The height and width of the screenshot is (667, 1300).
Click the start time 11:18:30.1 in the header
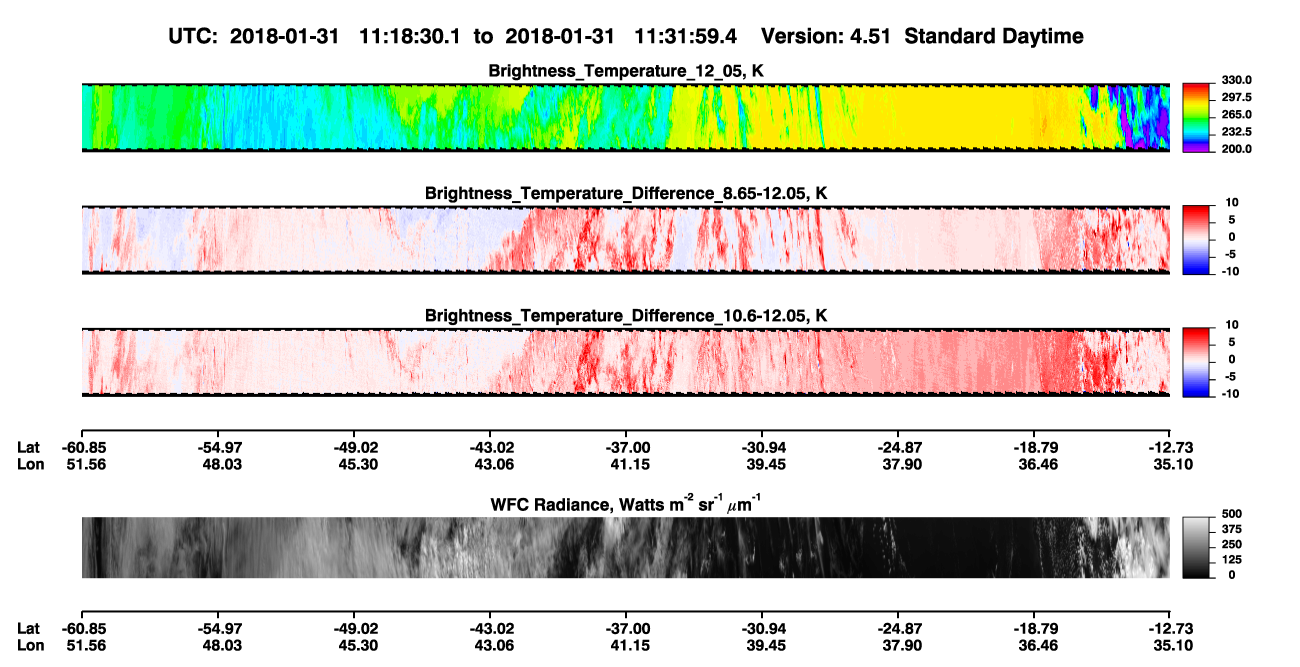pos(412,37)
